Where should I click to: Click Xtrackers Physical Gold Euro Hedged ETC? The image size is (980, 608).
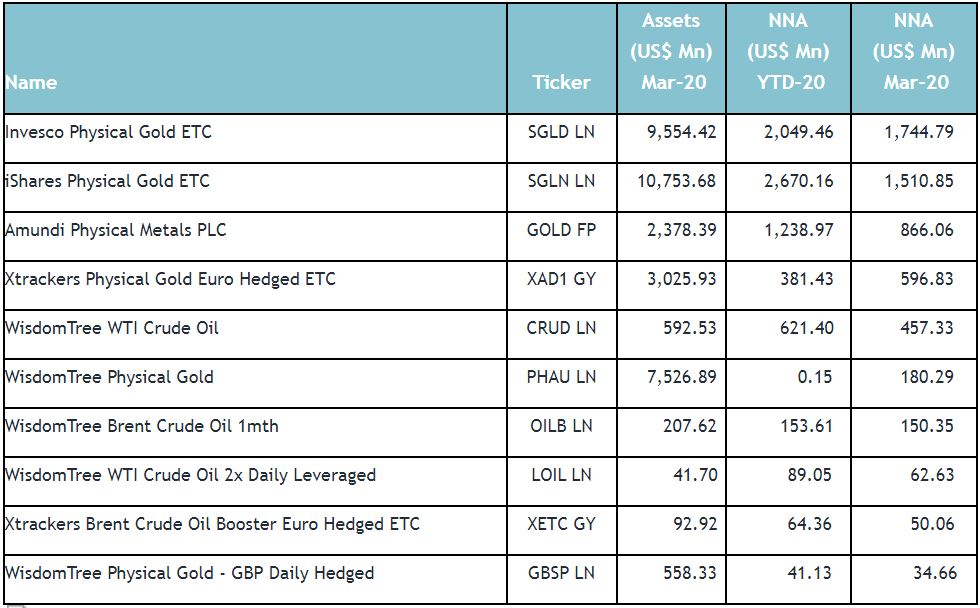(x=170, y=279)
